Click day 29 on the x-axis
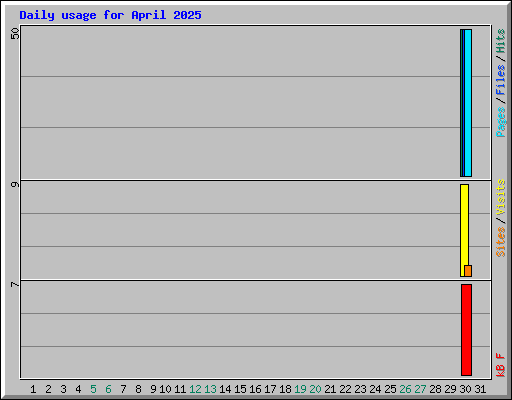This screenshot has width=512, height=400. (x=450, y=389)
